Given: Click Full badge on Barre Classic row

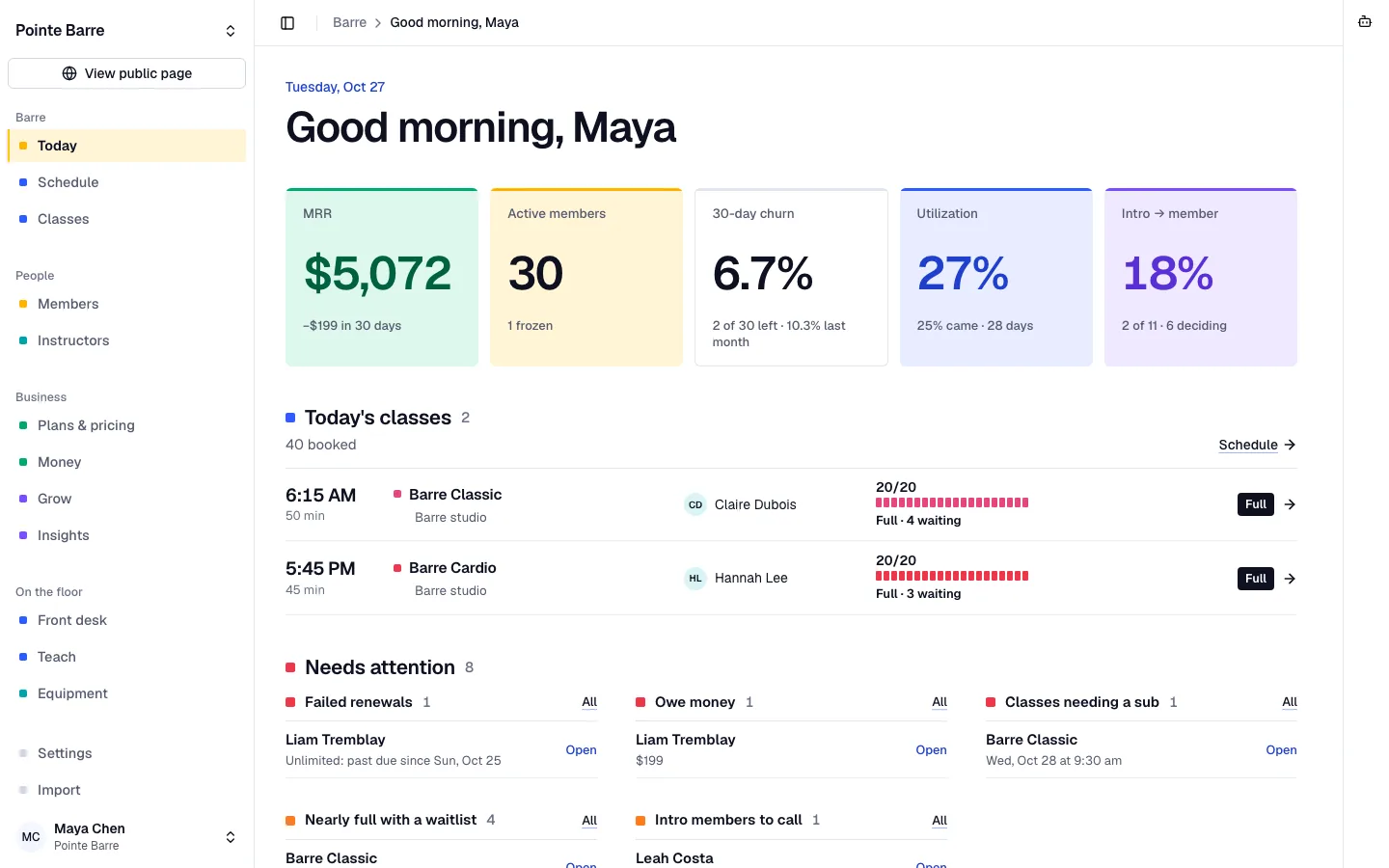Looking at the screenshot, I should 1256,504.
